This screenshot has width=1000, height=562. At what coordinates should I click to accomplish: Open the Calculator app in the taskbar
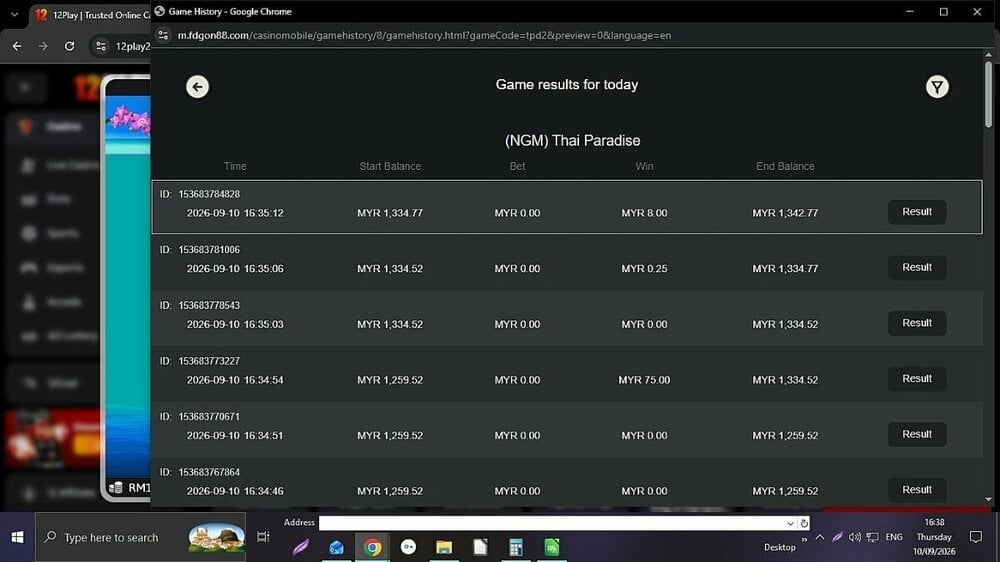pyautogui.click(x=516, y=547)
